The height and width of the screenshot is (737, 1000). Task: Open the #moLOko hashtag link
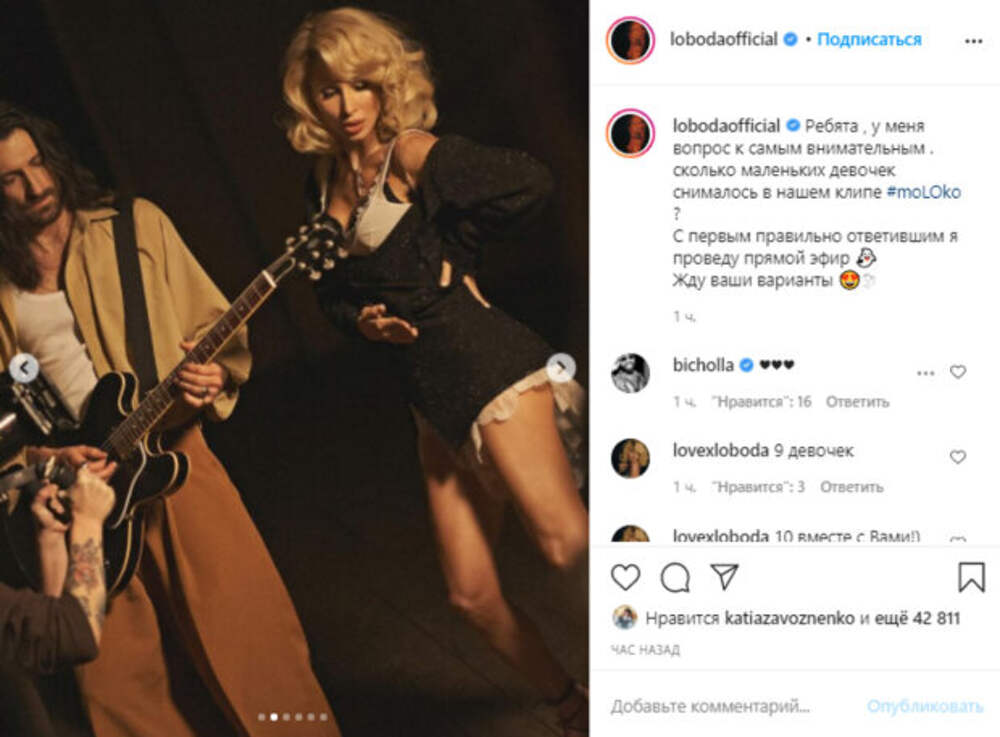(x=922, y=192)
